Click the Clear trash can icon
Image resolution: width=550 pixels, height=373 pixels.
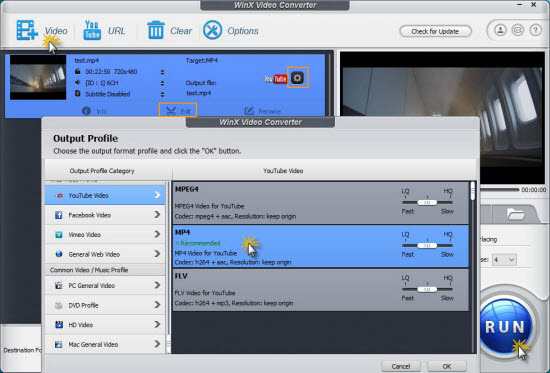[155, 30]
